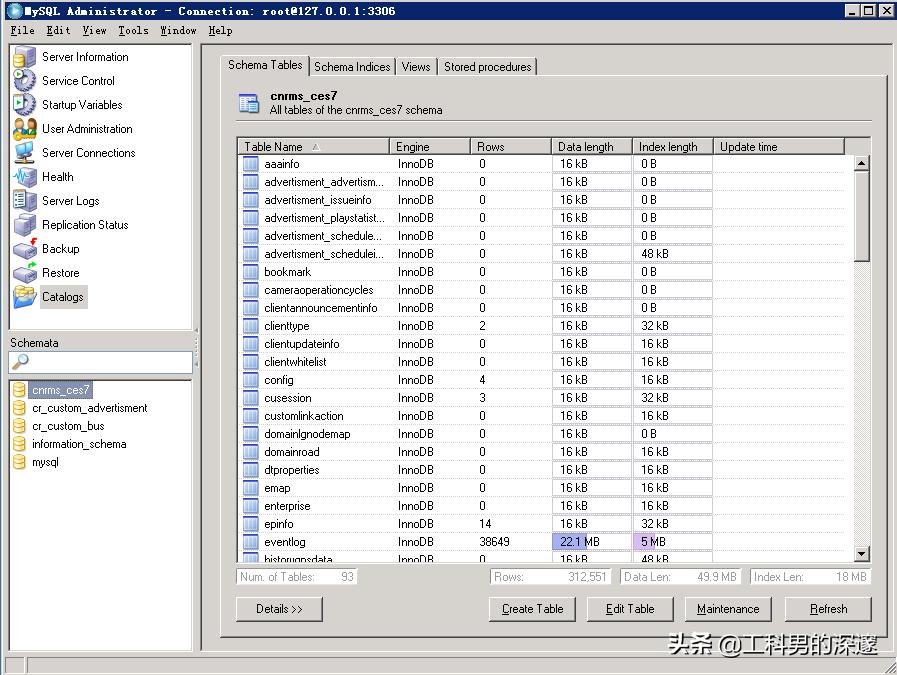Open the Tools menu
897x675 pixels.
(x=133, y=31)
